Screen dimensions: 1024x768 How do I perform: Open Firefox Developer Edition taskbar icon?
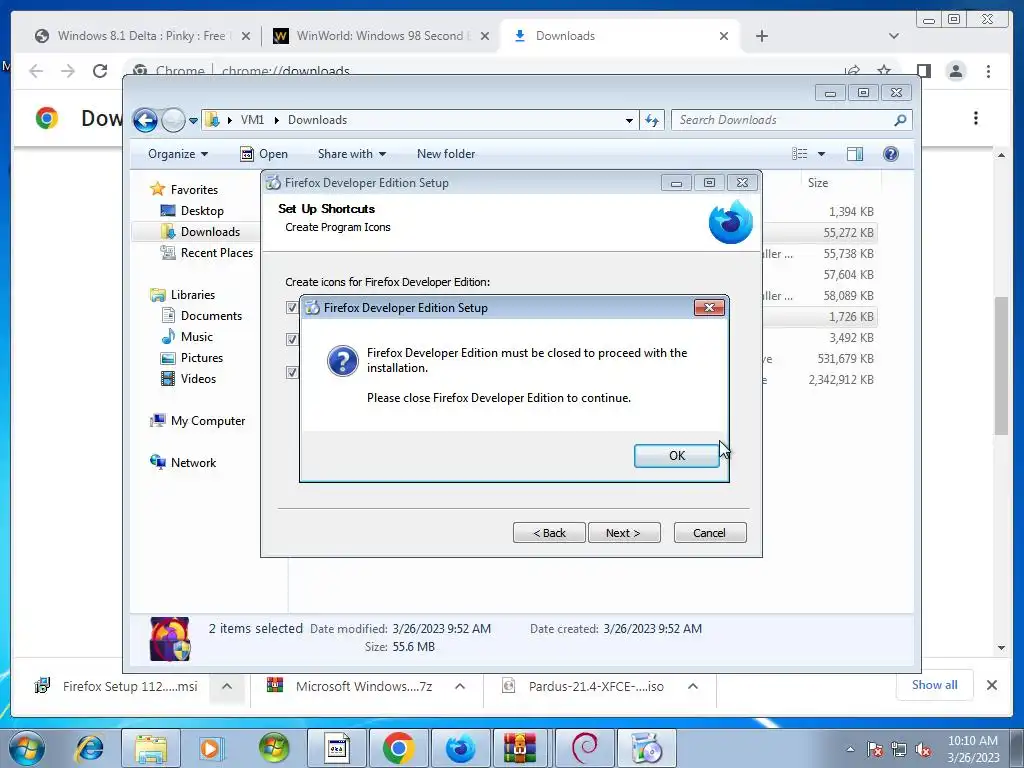click(x=460, y=748)
